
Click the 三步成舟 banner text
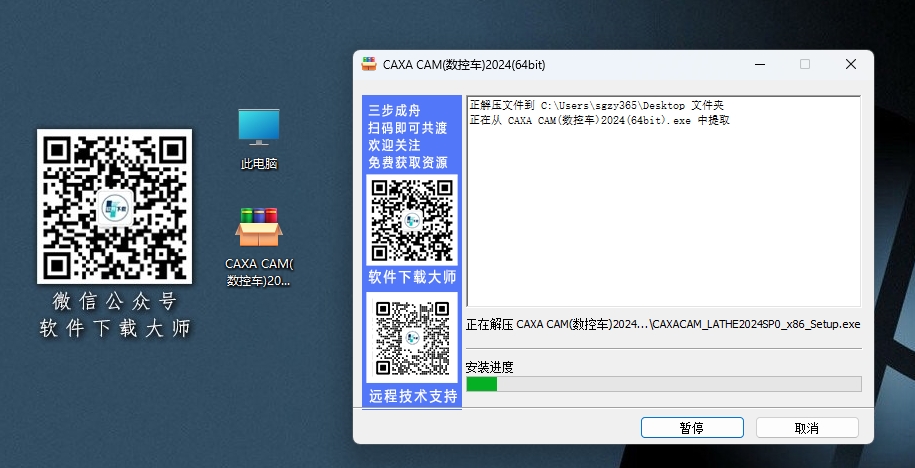(x=394, y=111)
